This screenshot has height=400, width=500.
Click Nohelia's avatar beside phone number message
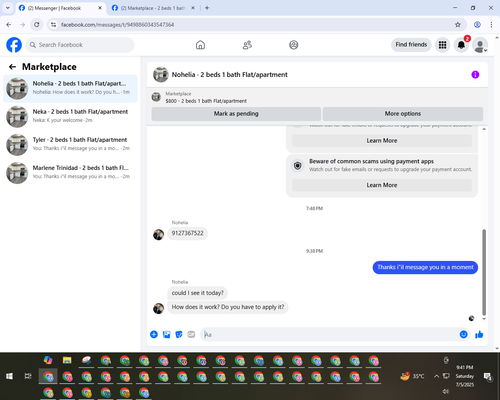coord(158,234)
